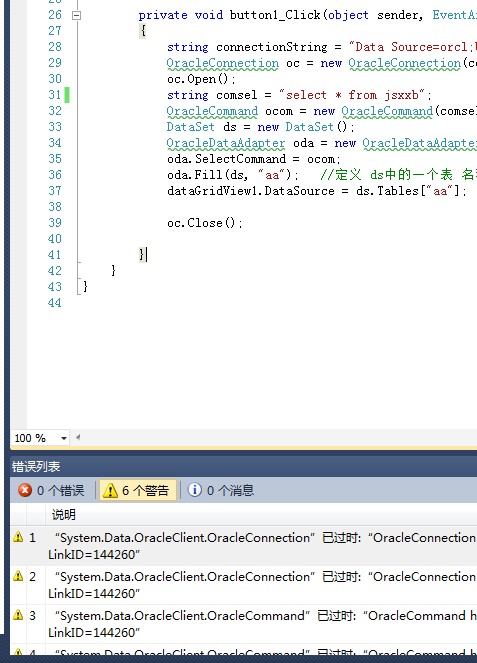The image size is (477, 663).
Task: Collapse the button1_Click method outline box
Action: (x=77, y=16)
